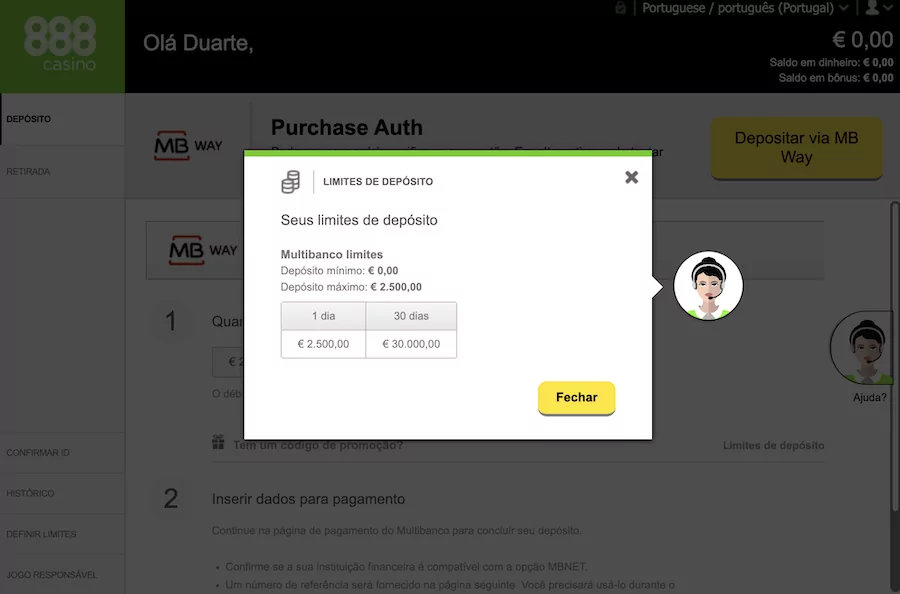Open the DEPÓSITO section in sidebar
Screen dimensions: 900x594
coord(27,118)
